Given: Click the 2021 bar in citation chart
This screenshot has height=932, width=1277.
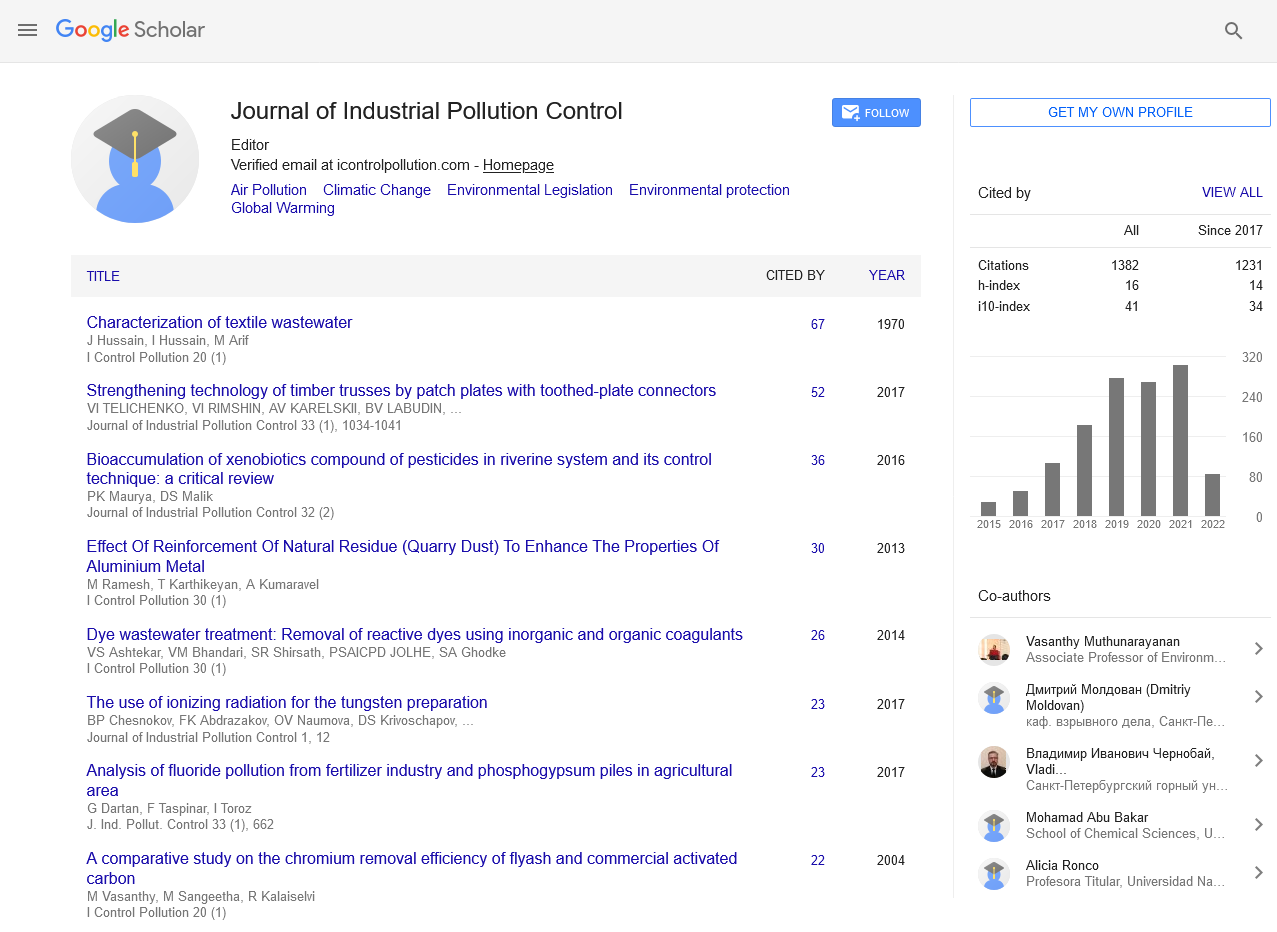Looking at the screenshot, I should pyautogui.click(x=1180, y=440).
